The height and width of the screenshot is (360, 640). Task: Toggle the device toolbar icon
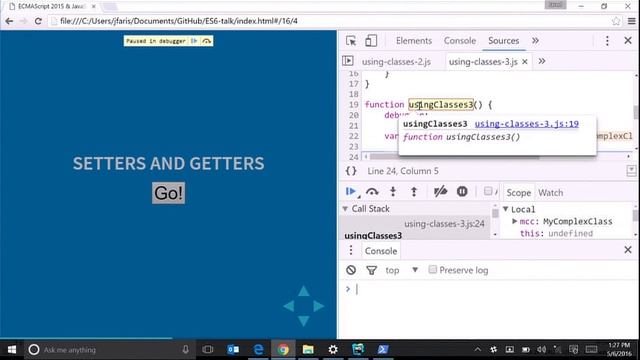point(371,41)
